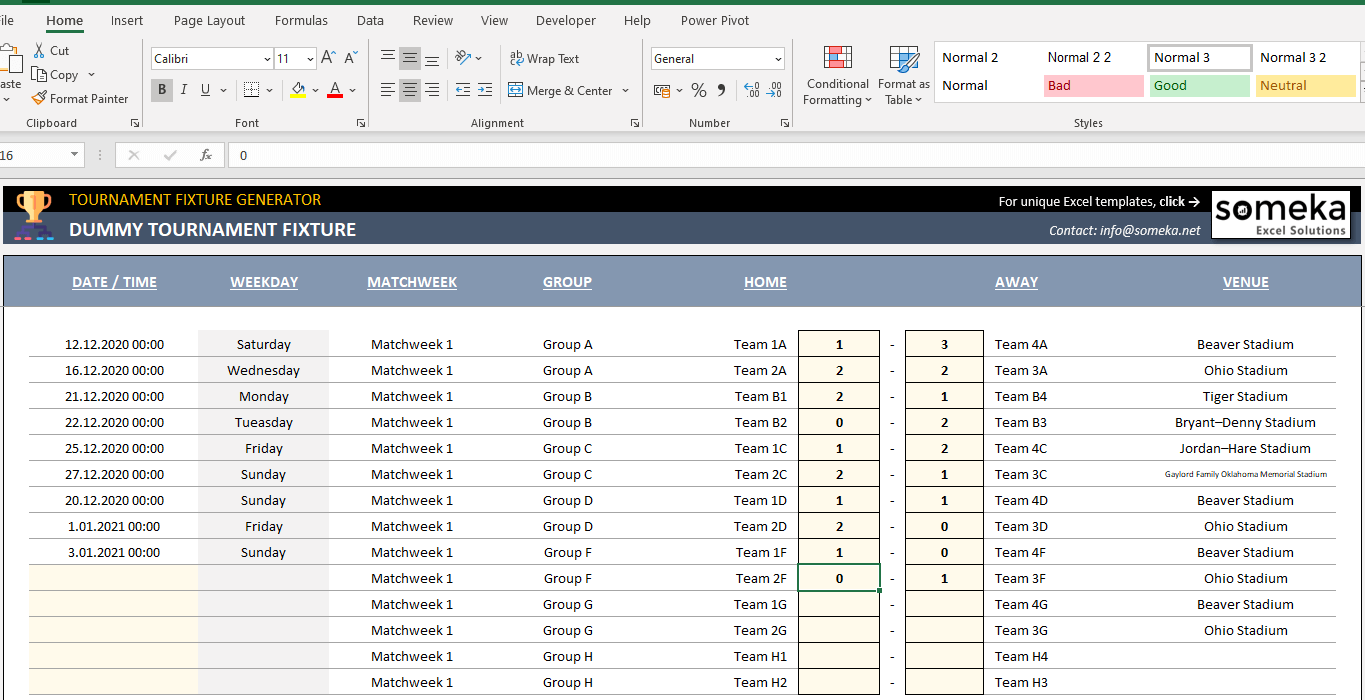
Task: Toggle Wrap Text for the selection
Action: (x=544, y=58)
